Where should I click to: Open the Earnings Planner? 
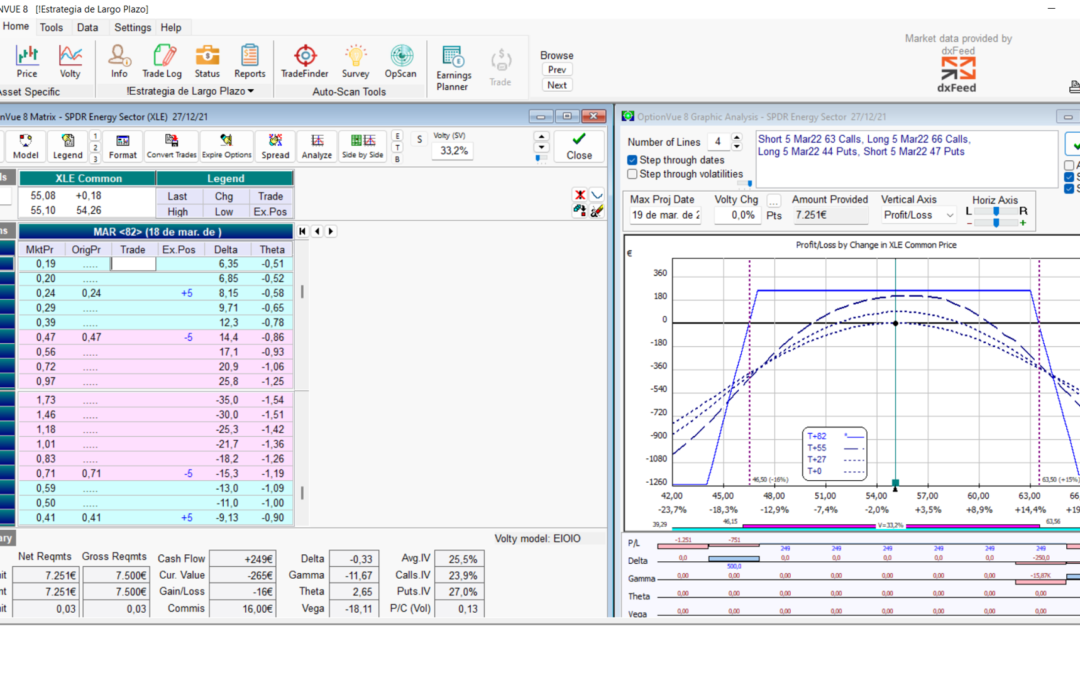453,68
